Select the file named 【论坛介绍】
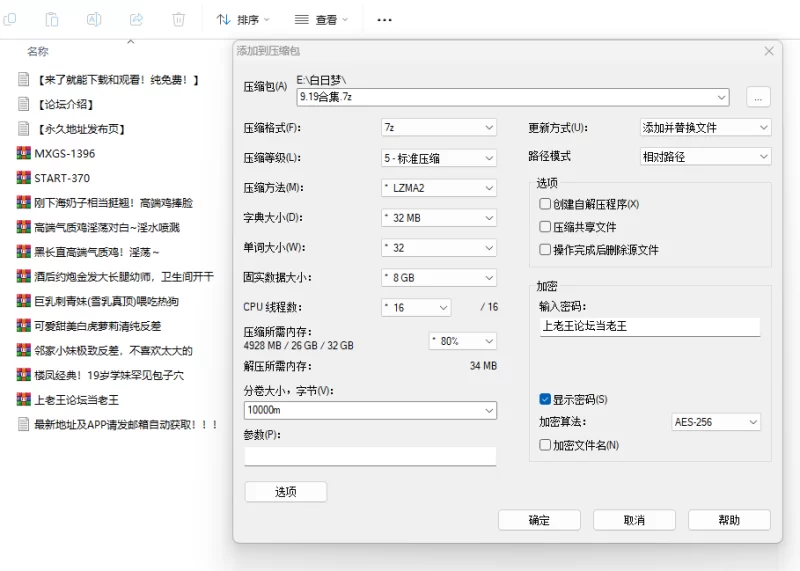The image size is (800, 571). (65, 104)
